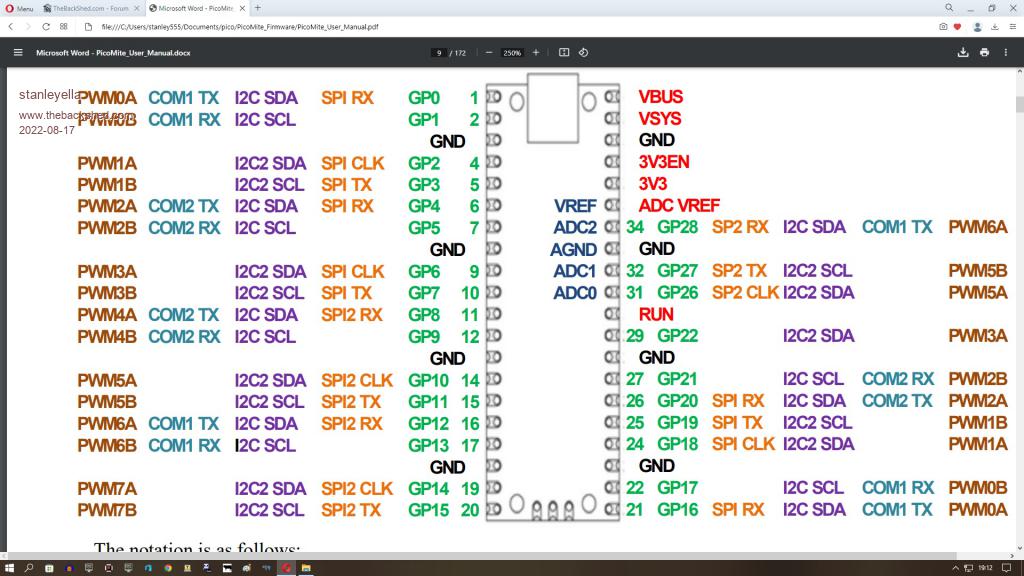This screenshot has width=1024, height=576.
Task: Open the Windows Start menu
Action: 9,568
